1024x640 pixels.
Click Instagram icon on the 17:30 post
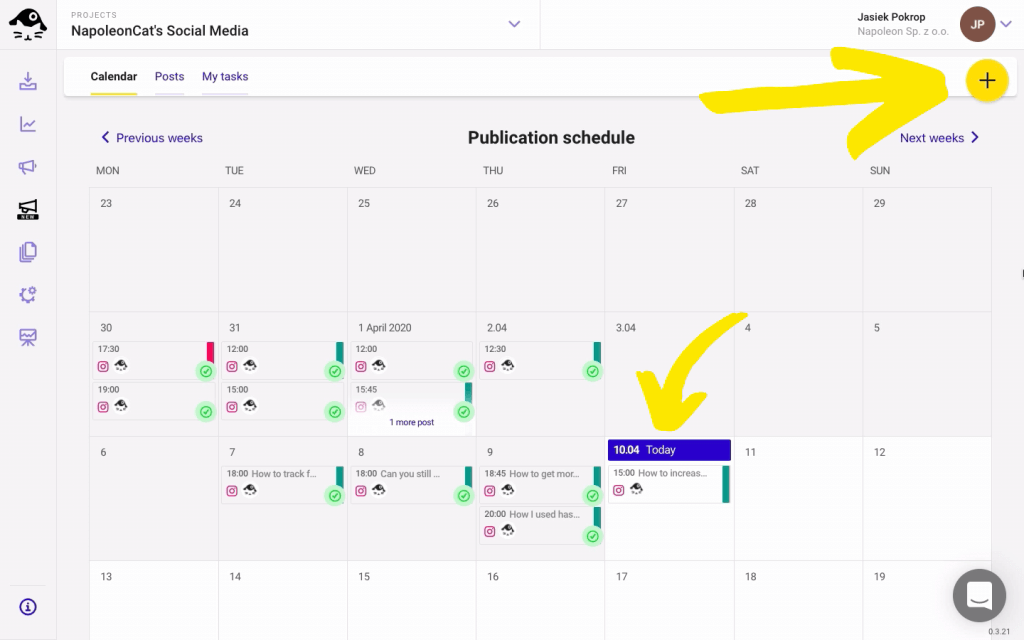pos(103,366)
